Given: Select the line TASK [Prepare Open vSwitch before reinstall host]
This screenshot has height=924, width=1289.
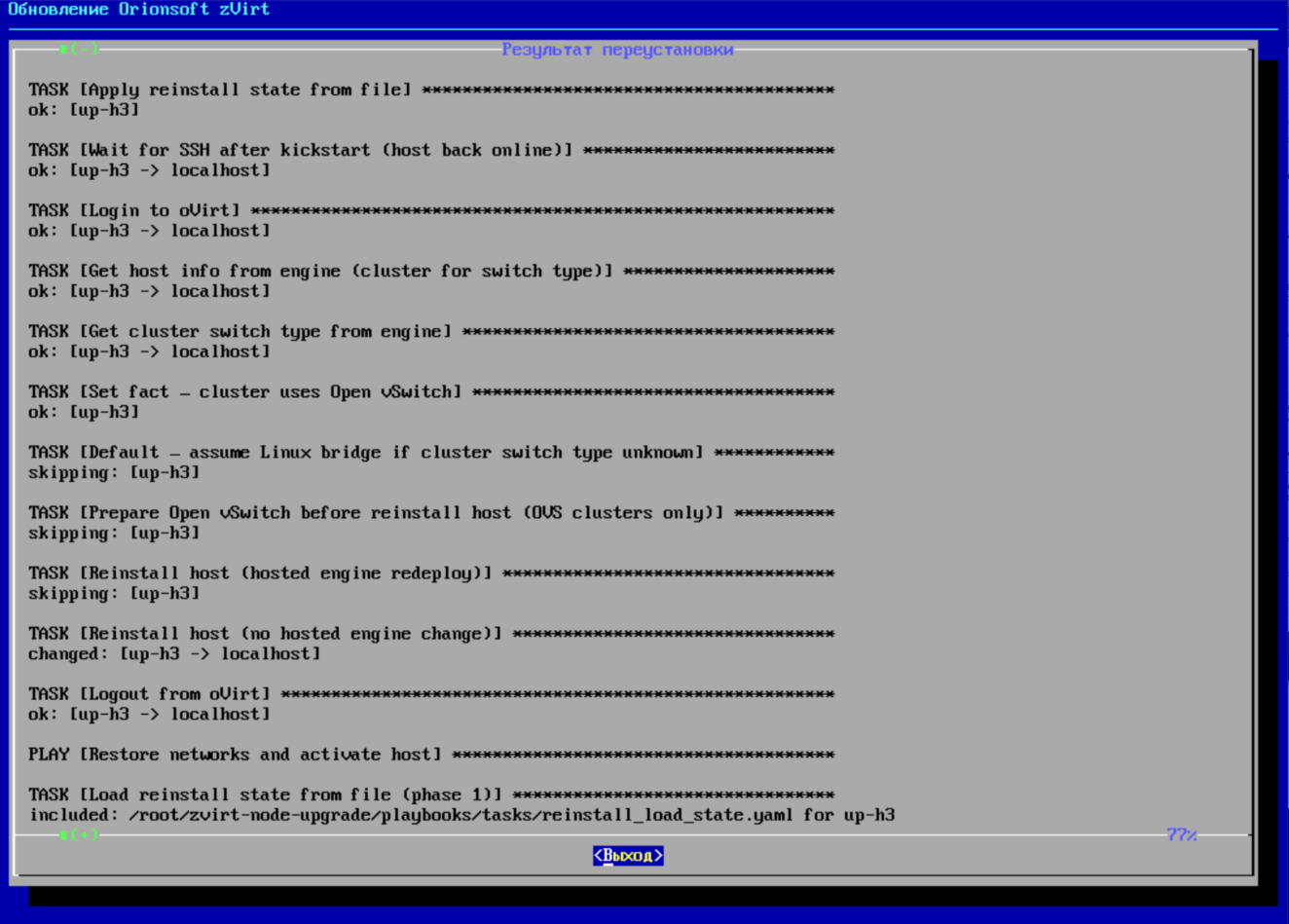Looking at the screenshot, I should [x=431, y=512].
